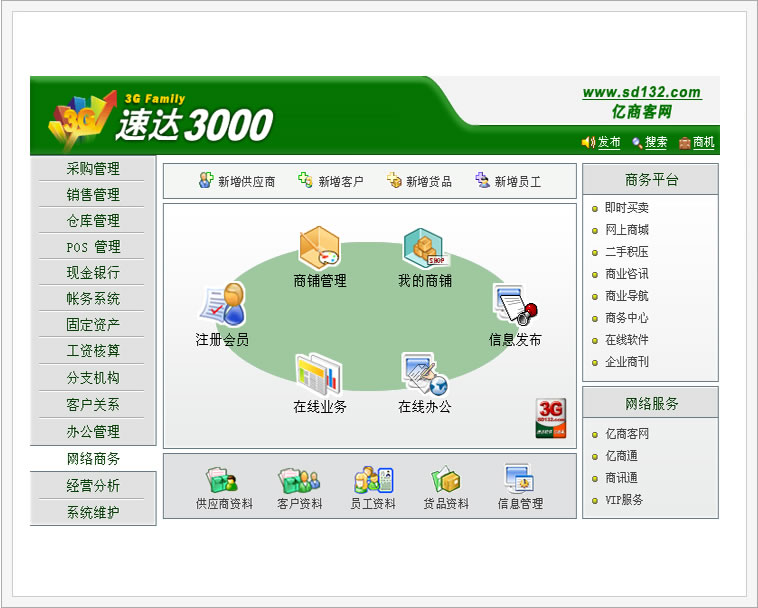The height and width of the screenshot is (608, 758).
Task: Open the 信息发布 info publishing icon
Action: (515, 305)
